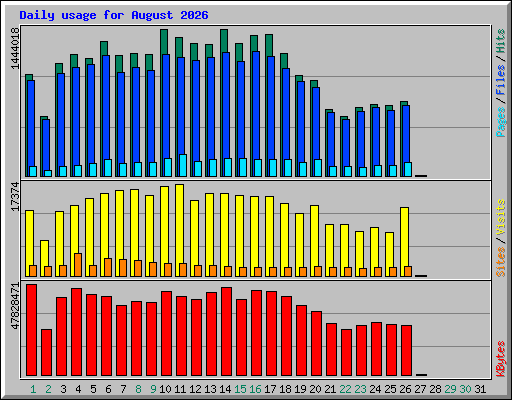Select day 3 on the date axis
Image resolution: width=512 pixels, height=400 pixels.
coord(63,389)
